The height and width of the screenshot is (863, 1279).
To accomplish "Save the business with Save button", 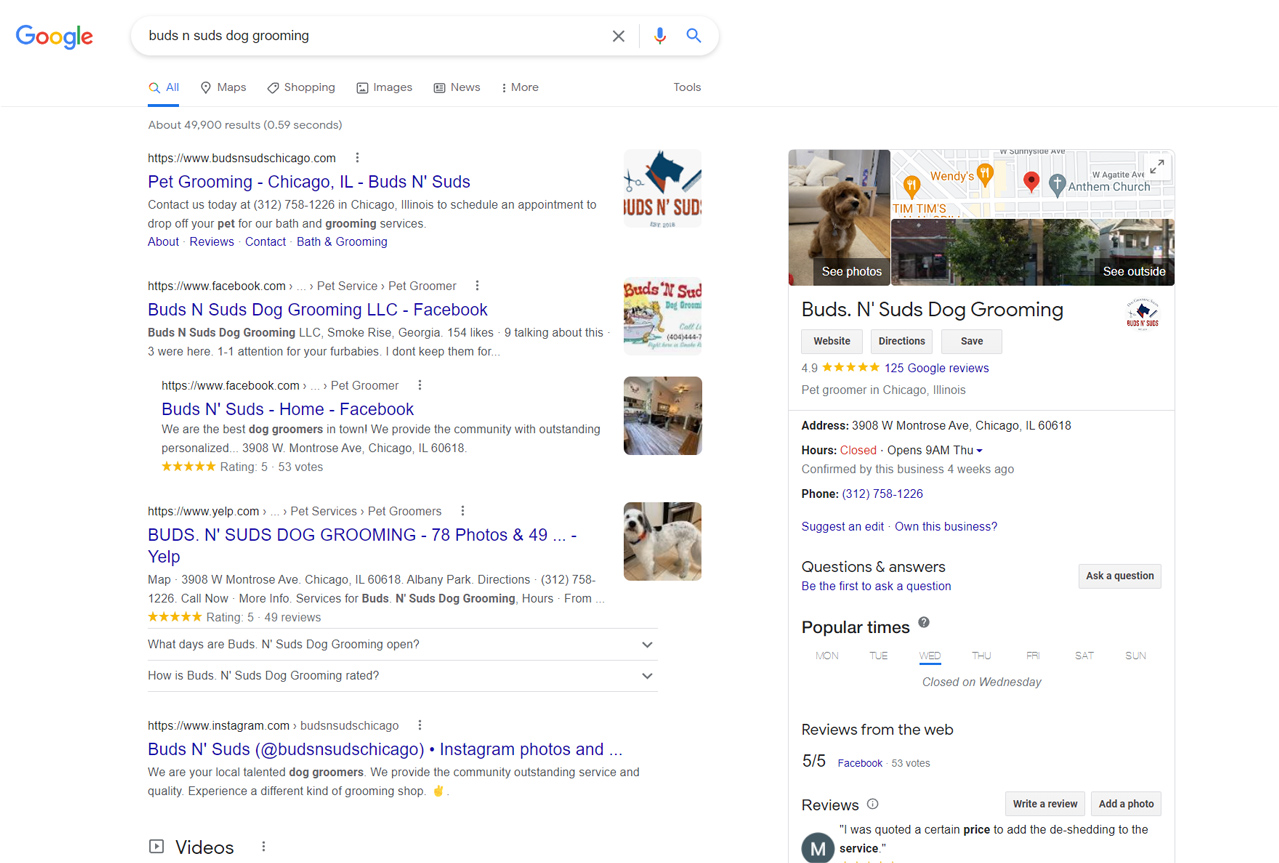I will [x=972, y=341].
